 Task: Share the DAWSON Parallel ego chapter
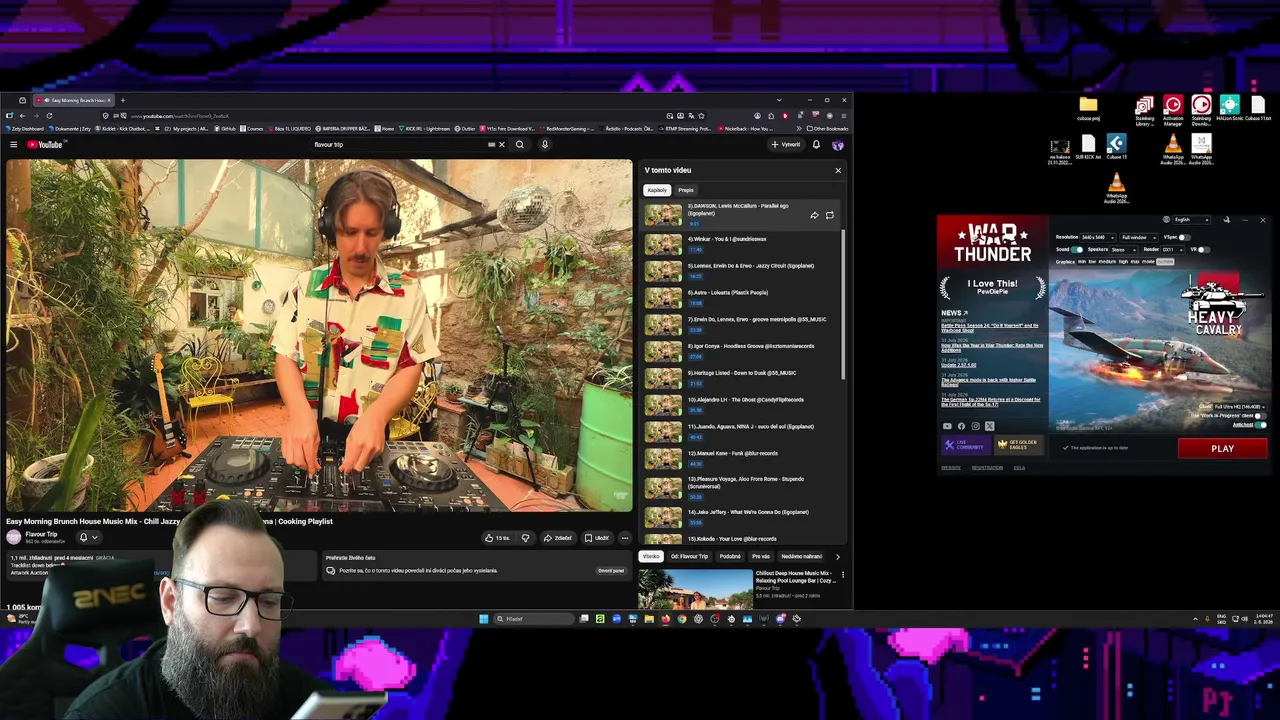tap(814, 215)
